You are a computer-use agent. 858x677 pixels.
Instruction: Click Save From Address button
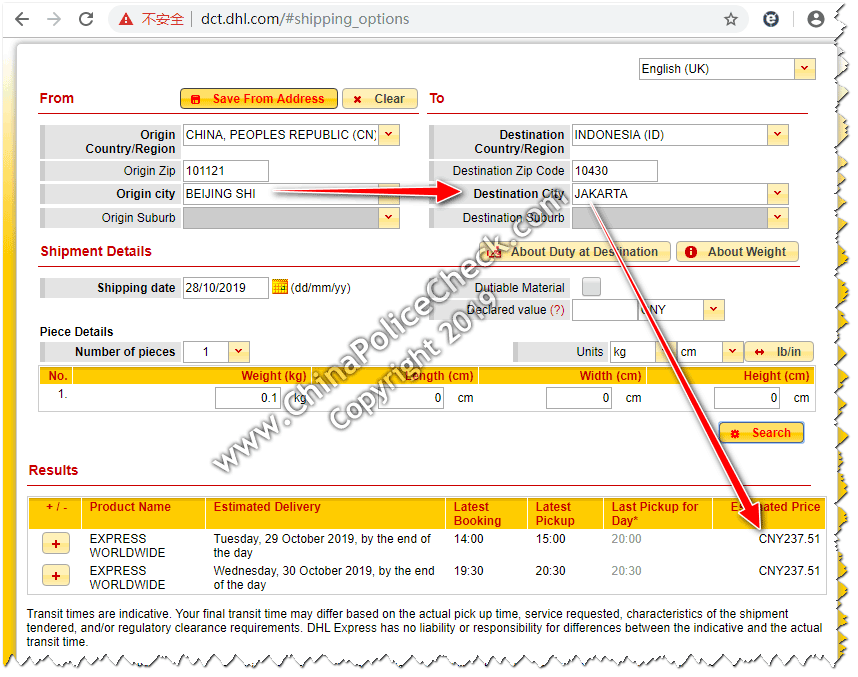(x=259, y=99)
